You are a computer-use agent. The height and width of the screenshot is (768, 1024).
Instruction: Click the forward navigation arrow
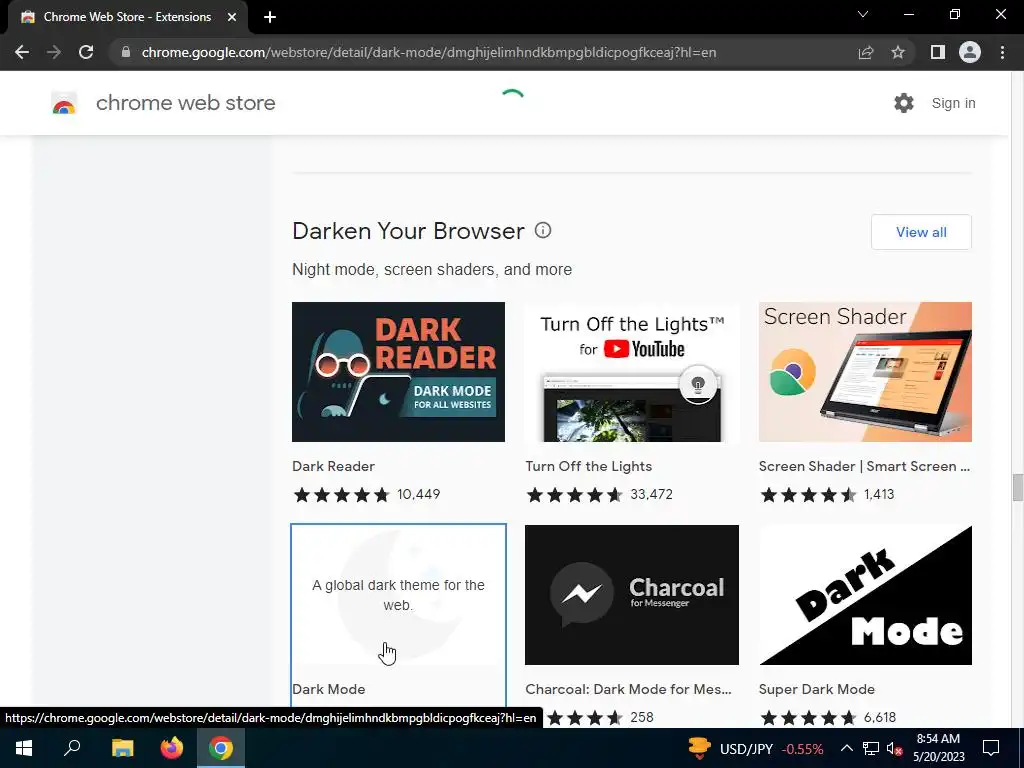pyautogui.click(x=54, y=52)
